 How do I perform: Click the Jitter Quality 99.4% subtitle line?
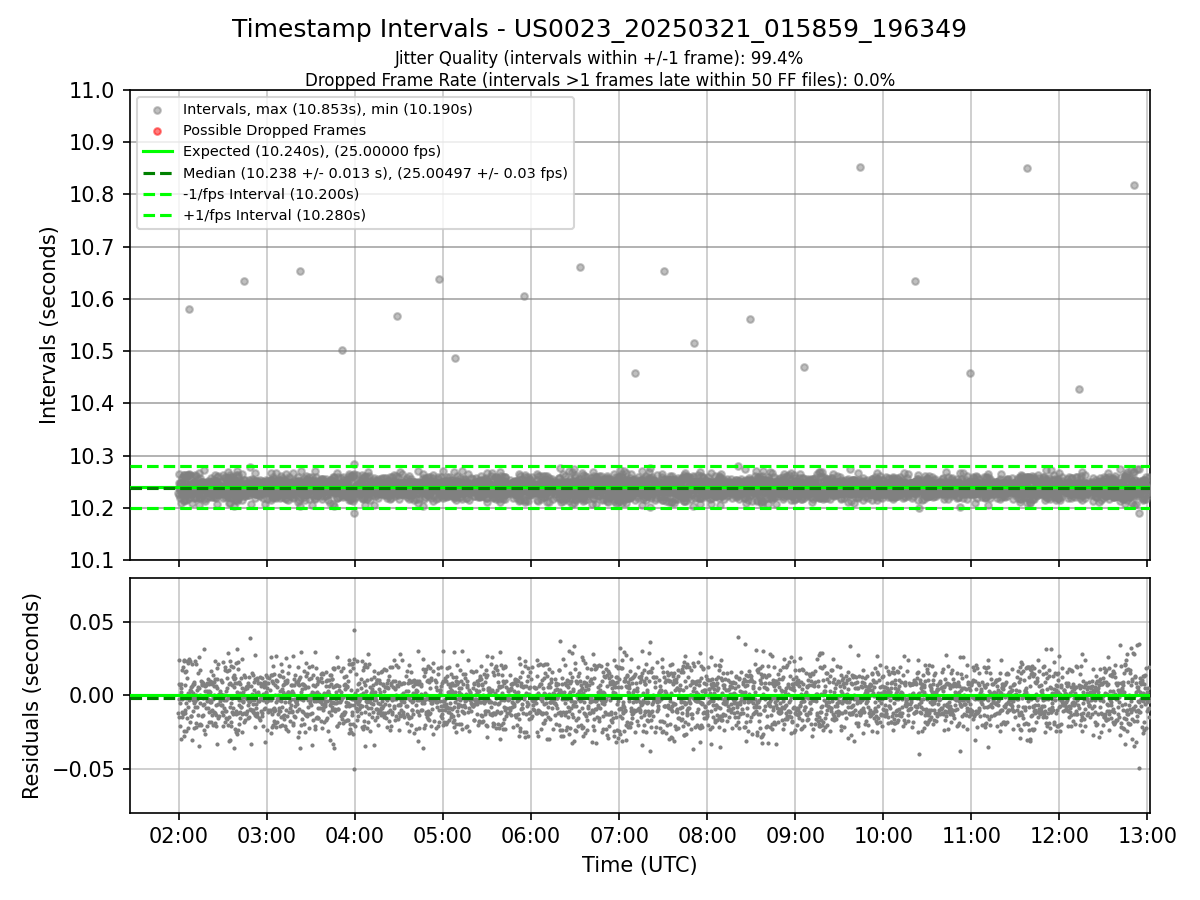(x=599, y=58)
